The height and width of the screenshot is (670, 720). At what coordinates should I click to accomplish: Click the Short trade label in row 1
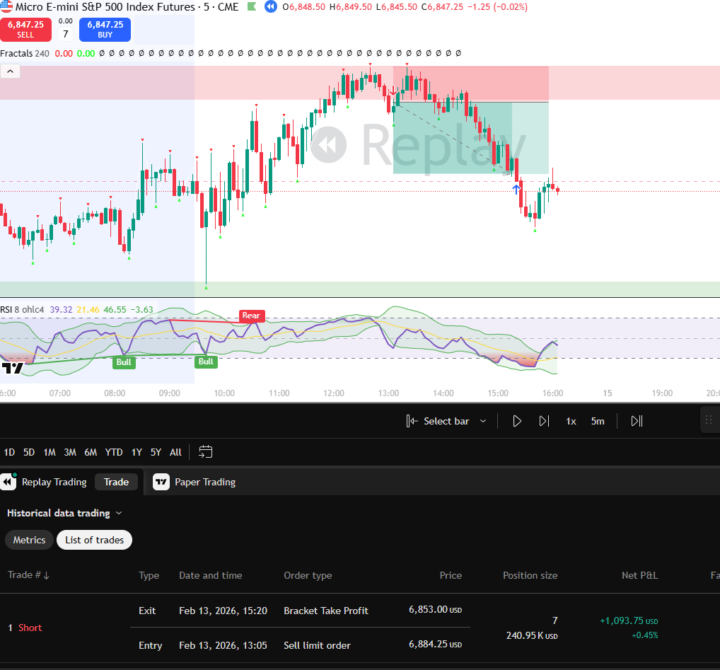pyautogui.click(x=30, y=628)
